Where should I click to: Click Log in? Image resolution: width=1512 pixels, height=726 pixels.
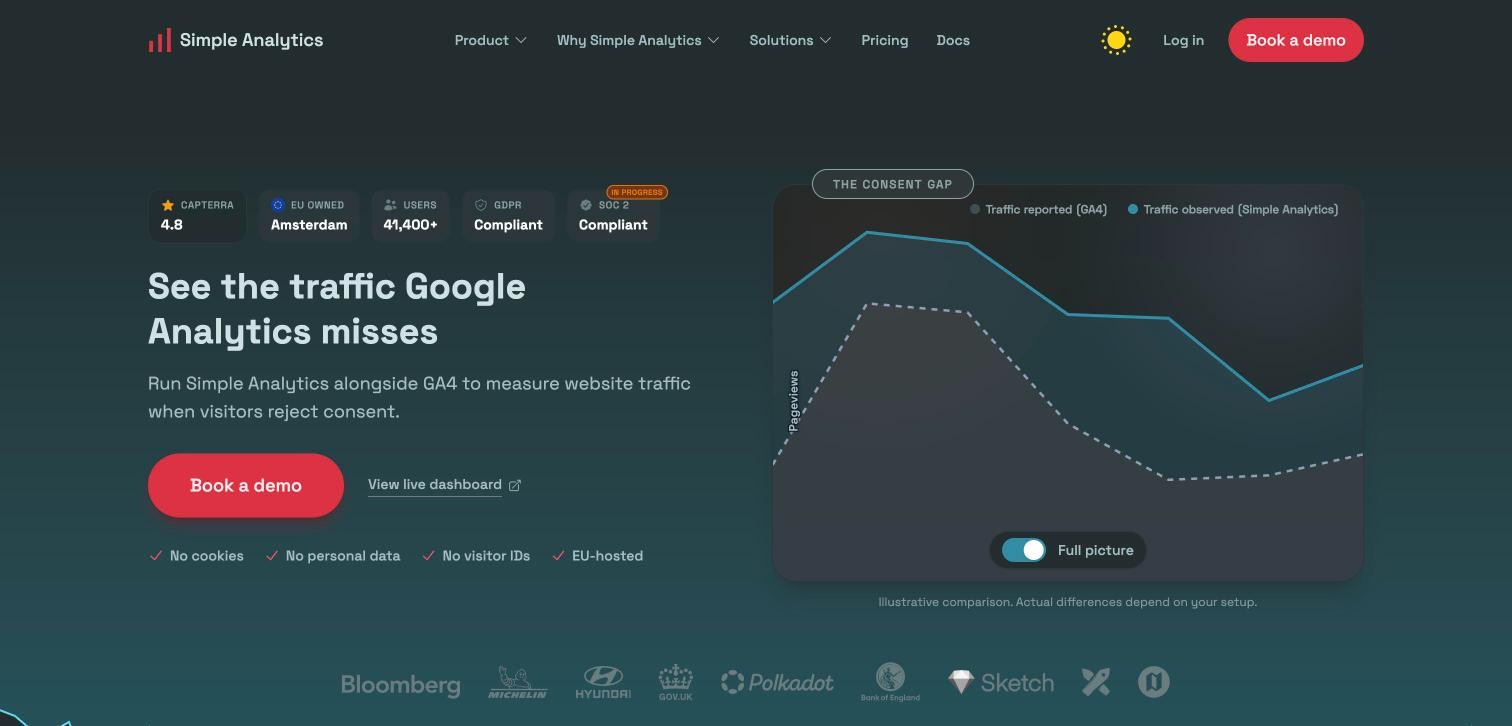[1183, 40]
